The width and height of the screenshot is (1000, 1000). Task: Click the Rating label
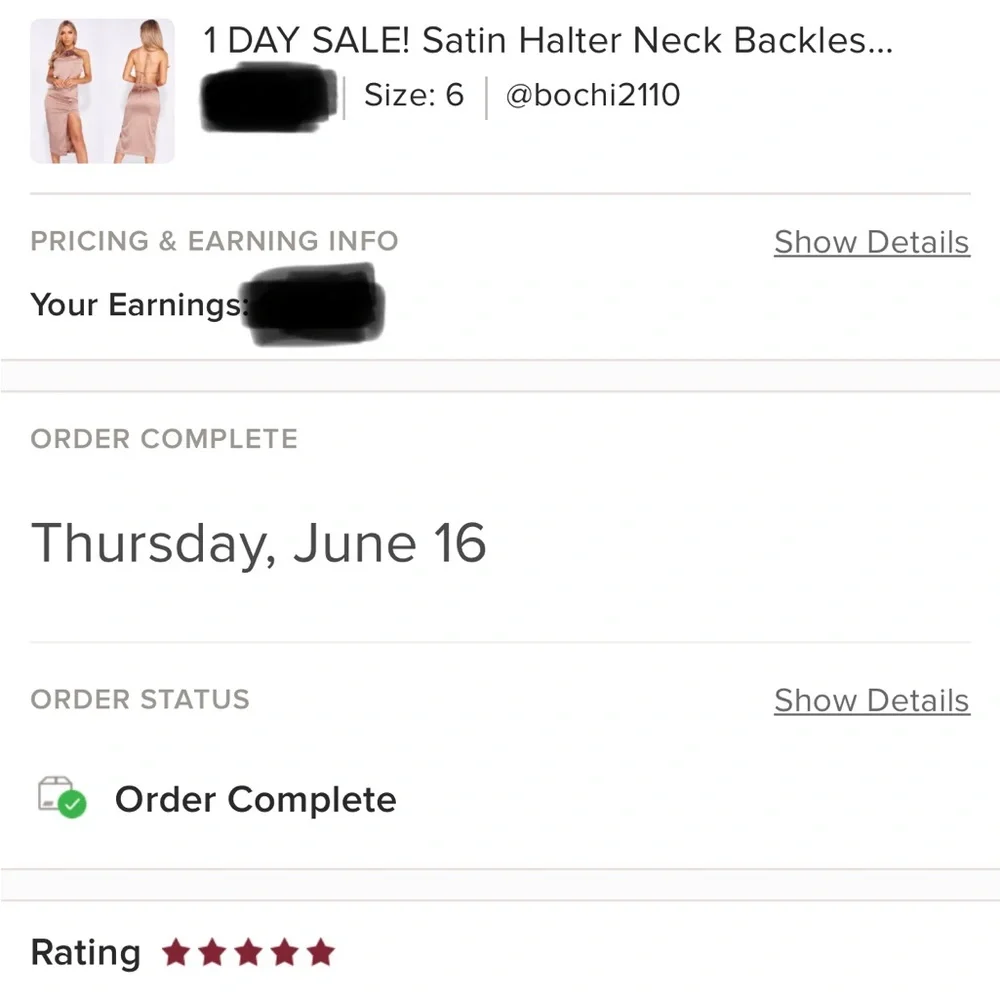click(x=86, y=953)
